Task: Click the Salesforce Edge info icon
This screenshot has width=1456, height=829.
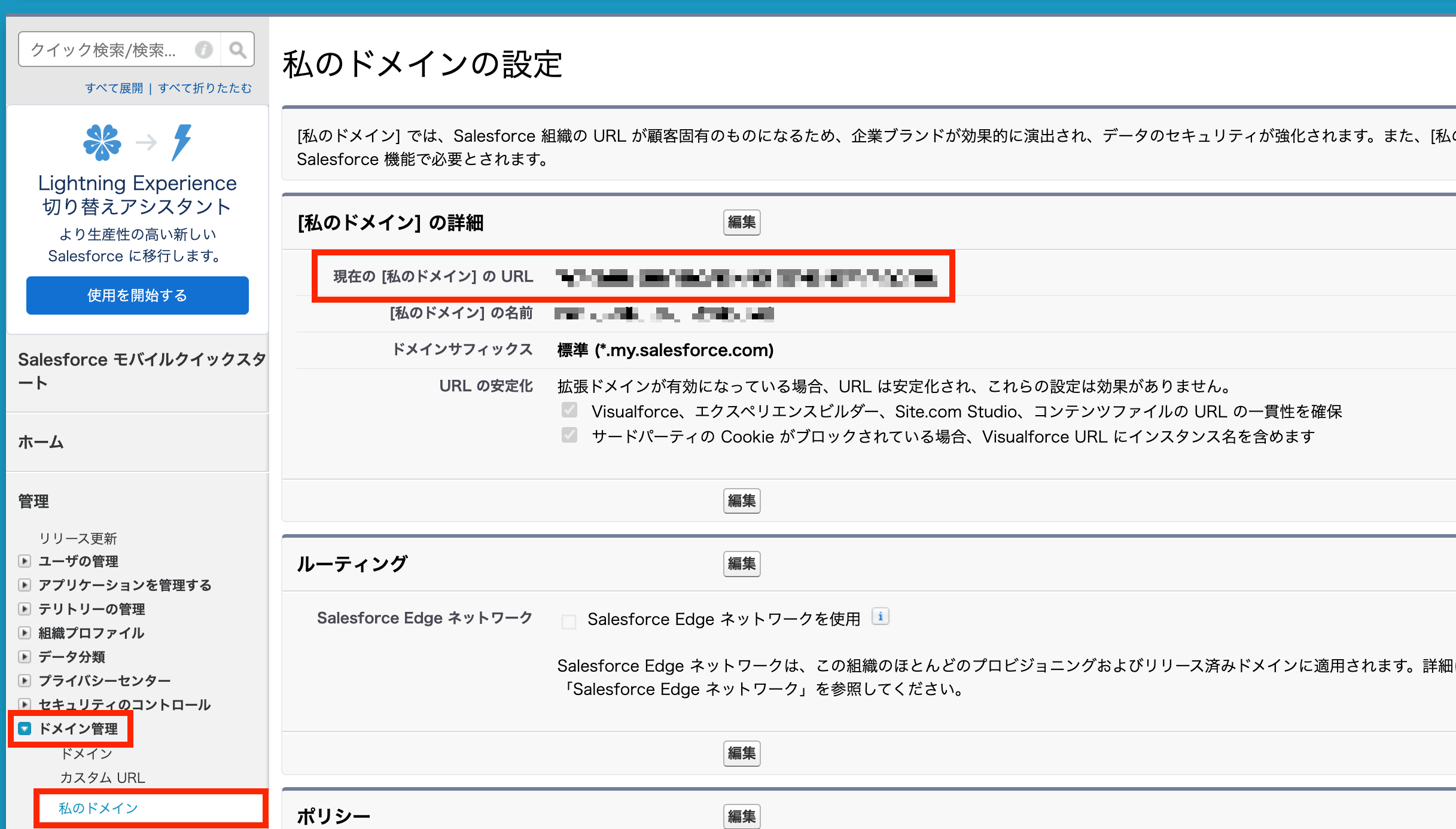Action: [880, 617]
